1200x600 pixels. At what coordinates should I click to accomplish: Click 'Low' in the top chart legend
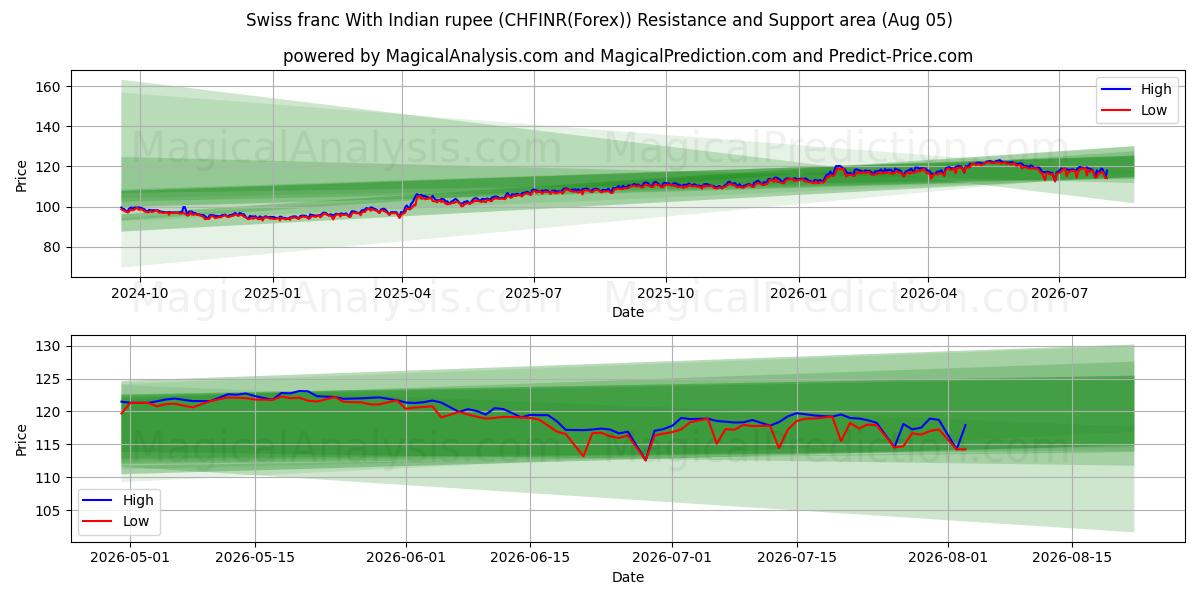1154,110
